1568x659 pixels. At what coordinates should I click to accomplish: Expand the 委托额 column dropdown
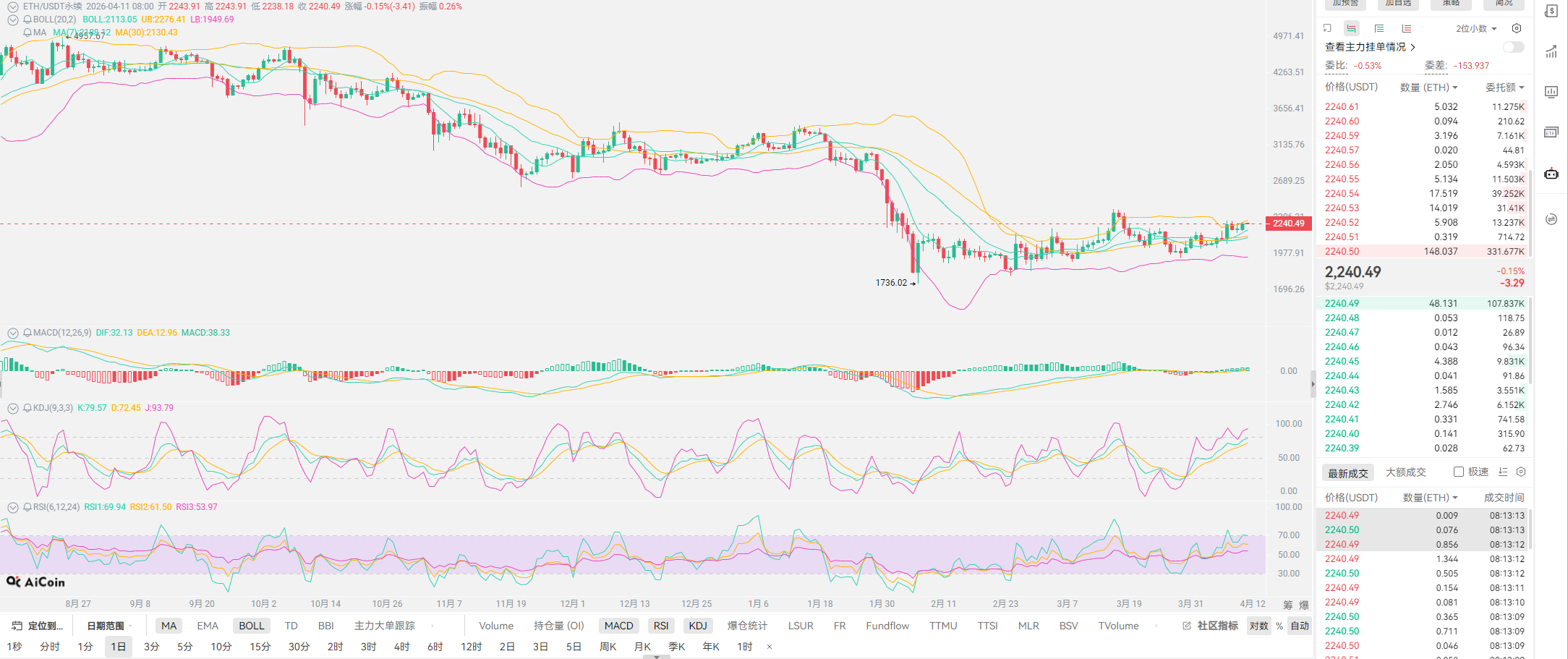pyautogui.click(x=1504, y=88)
